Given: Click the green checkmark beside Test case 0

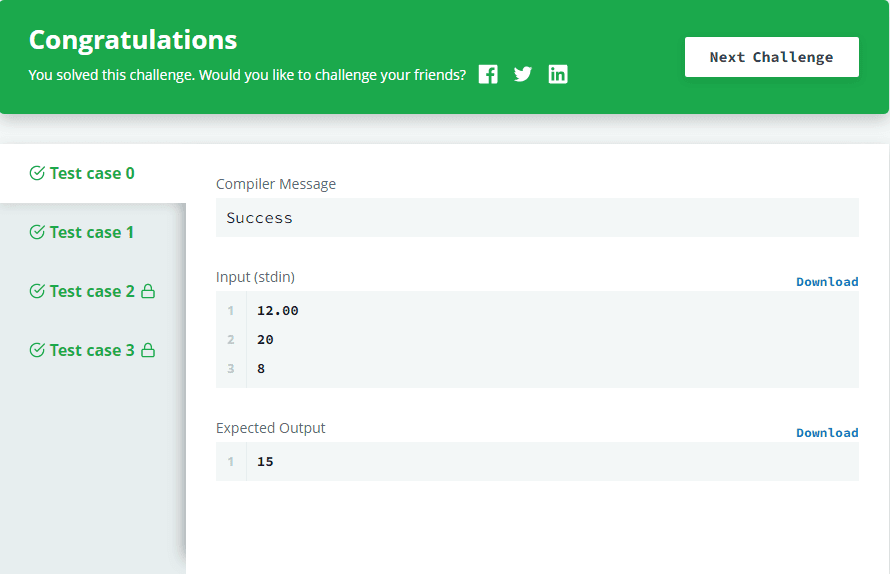Looking at the screenshot, I should 37,174.
